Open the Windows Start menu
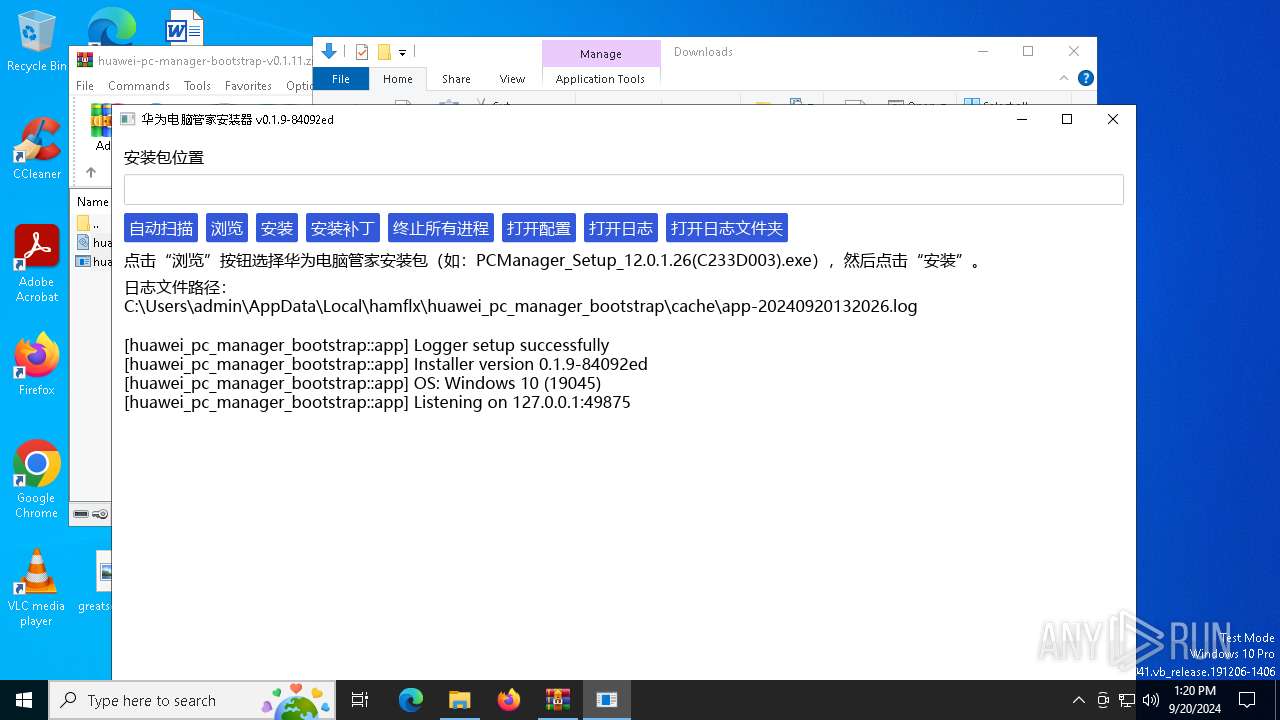The image size is (1280, 720). tap(24, 700)
